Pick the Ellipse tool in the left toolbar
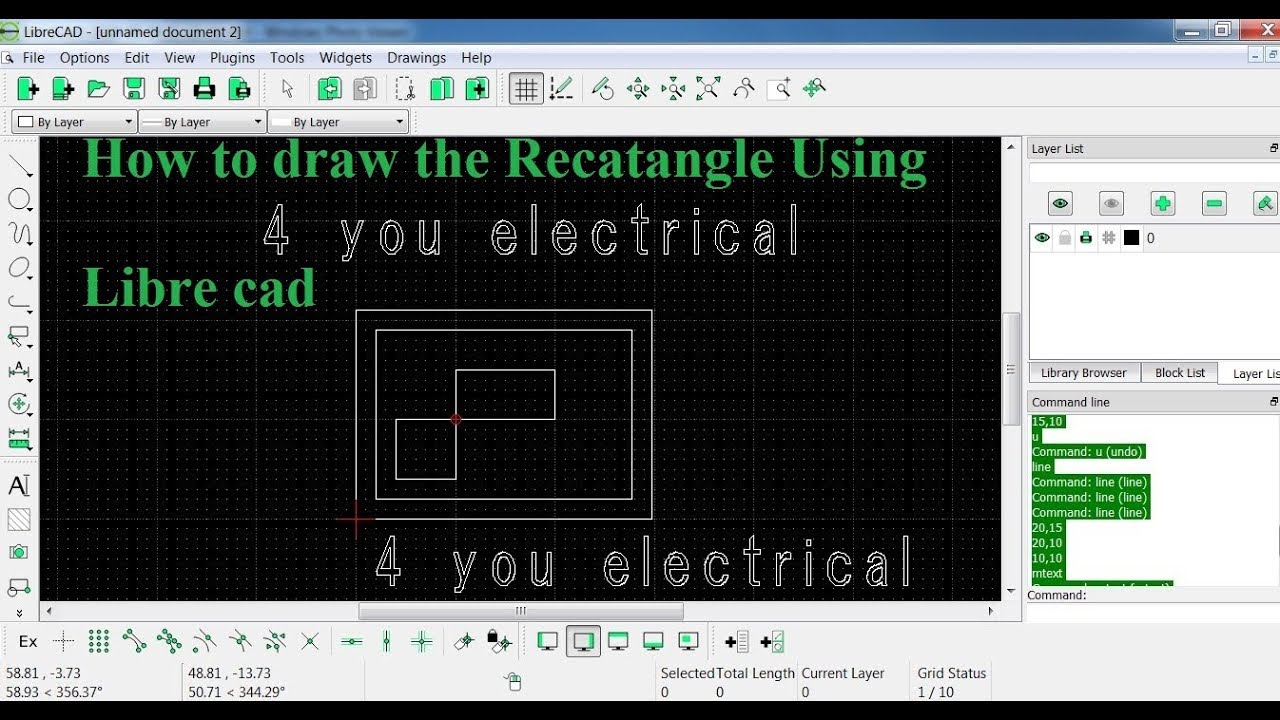 [x=20, y=268]
